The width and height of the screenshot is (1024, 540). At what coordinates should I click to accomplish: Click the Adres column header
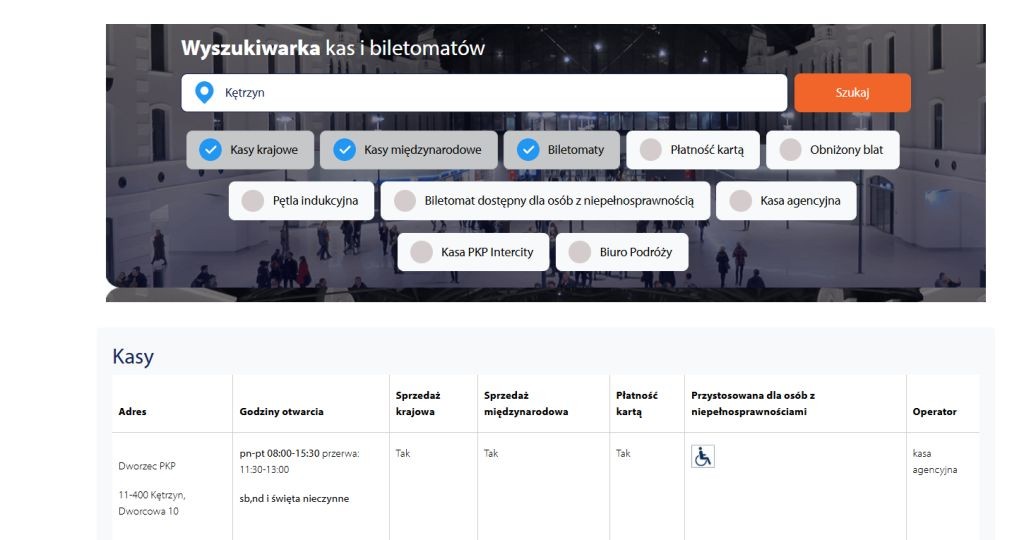(133, 411)
